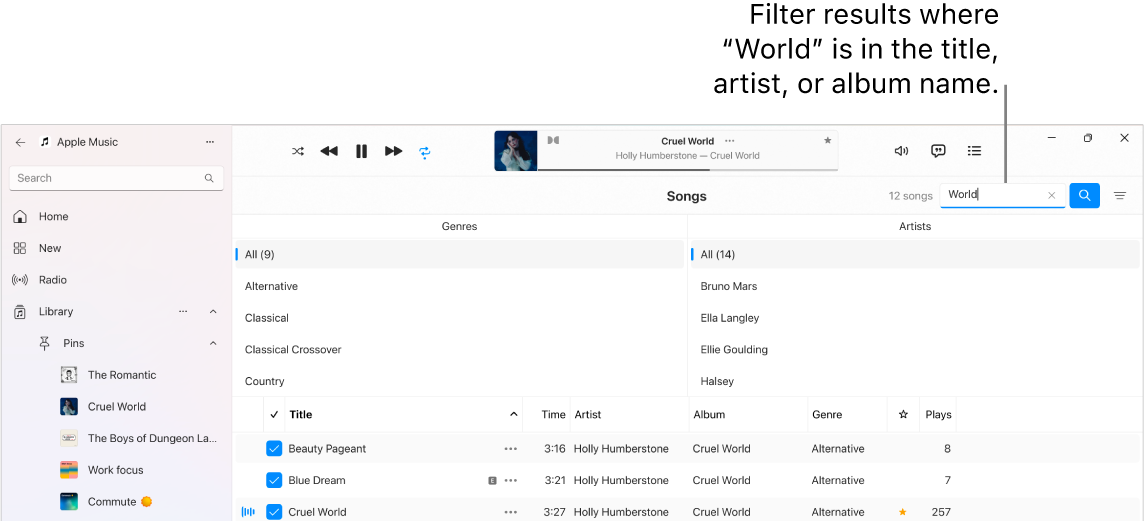Open the Work focus playlist

click(x=115, y=470)
